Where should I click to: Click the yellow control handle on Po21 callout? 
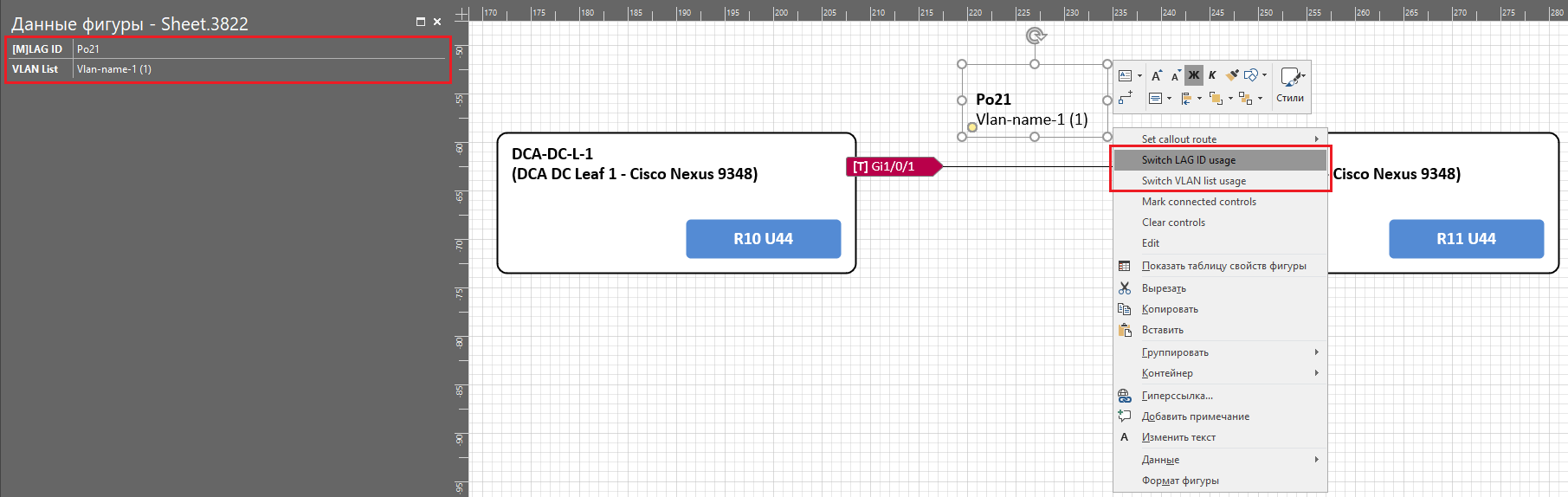click(x=971, y=127)
